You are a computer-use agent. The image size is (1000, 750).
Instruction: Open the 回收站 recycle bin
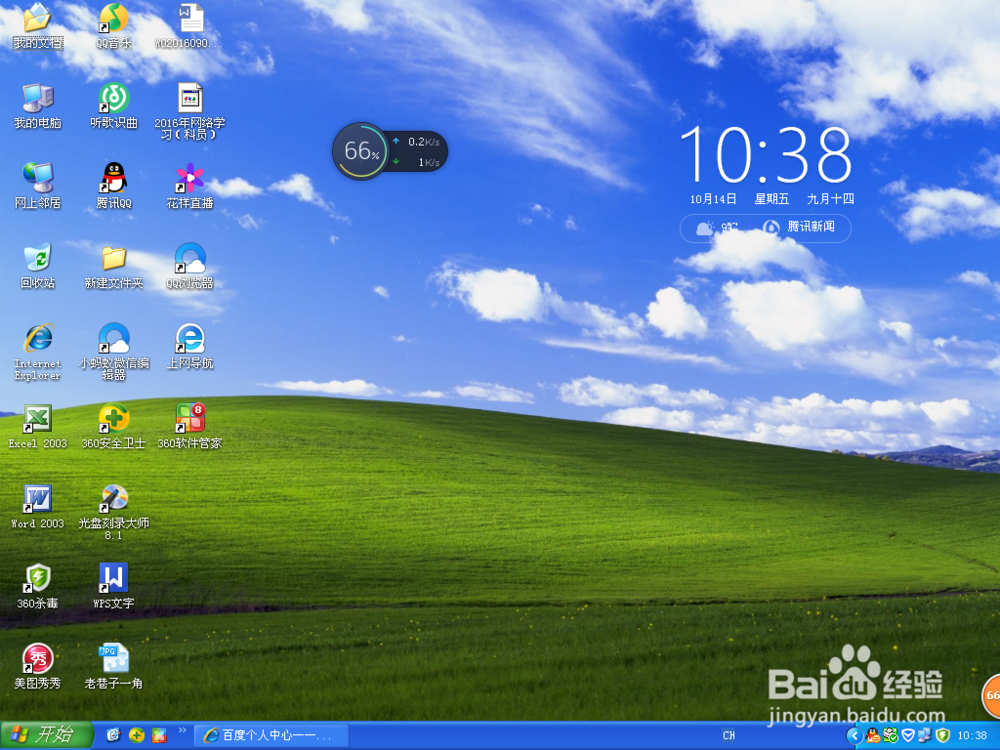(x=38, y=266)
